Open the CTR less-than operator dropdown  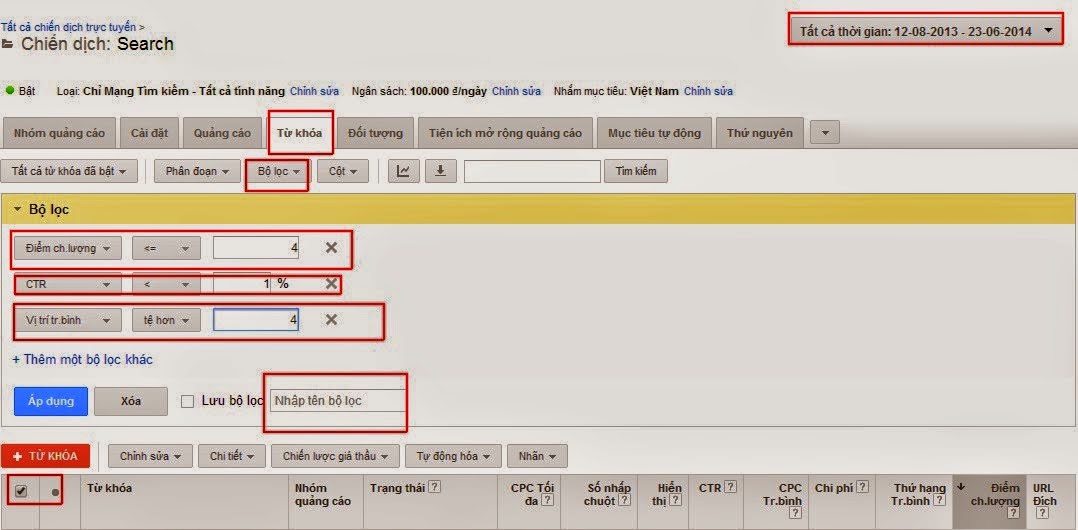point(166,284)
